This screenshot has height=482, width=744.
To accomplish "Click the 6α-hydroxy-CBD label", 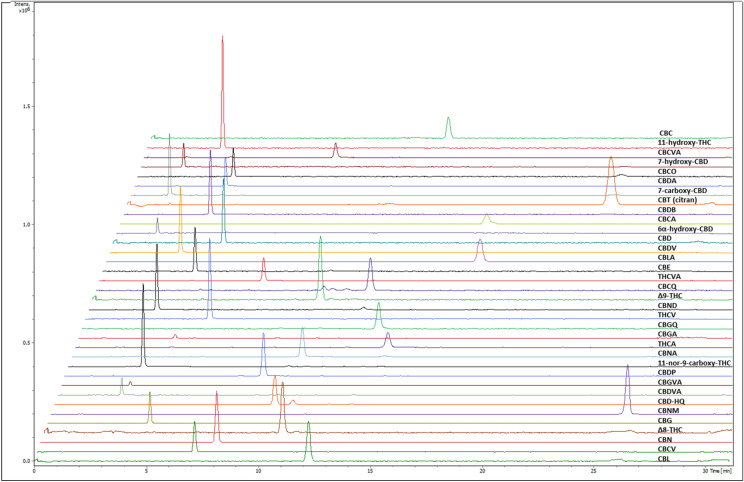I will [x=685, y=229].
